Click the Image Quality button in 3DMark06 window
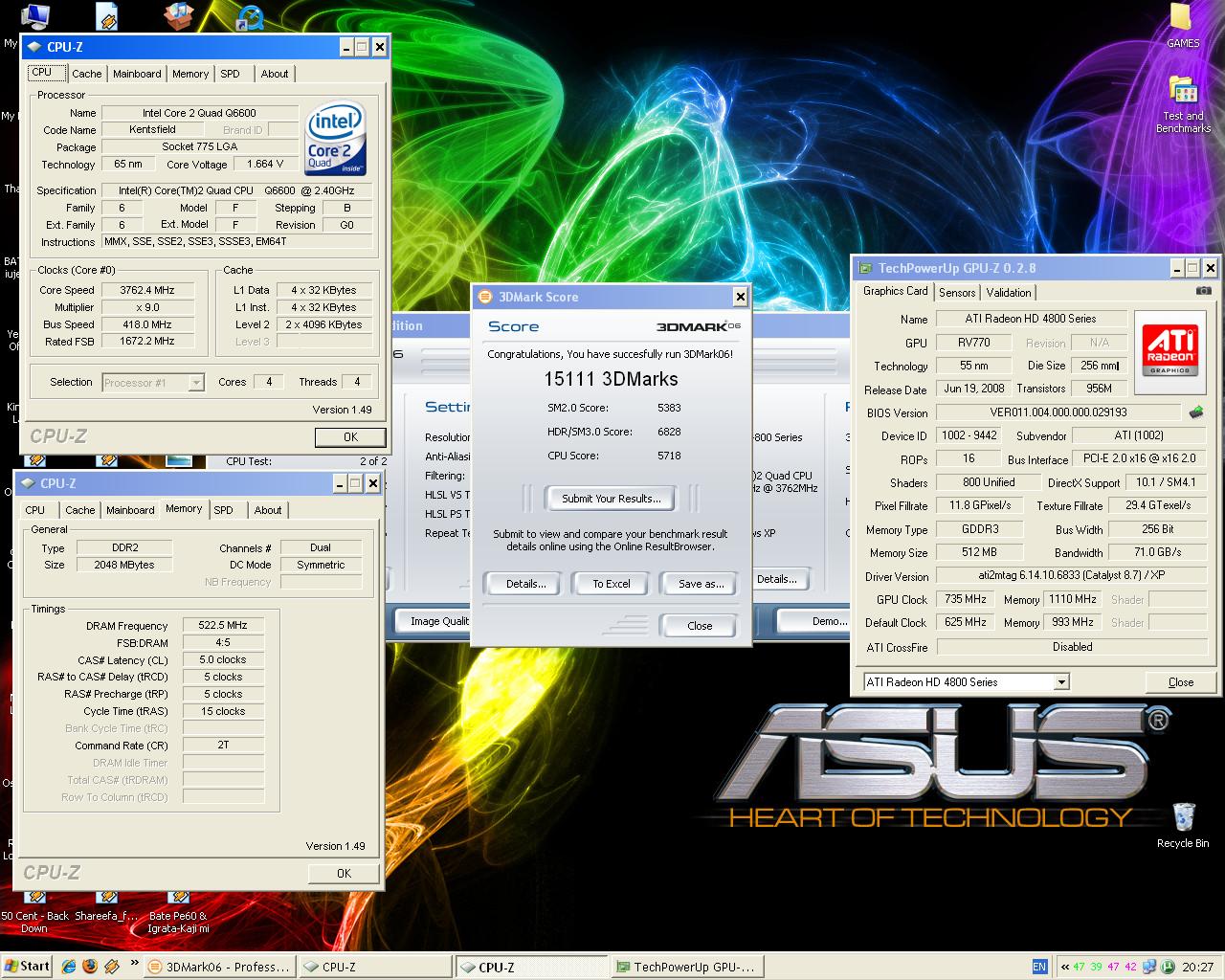This screenshot has height=980, width=1225. [433, 621]
